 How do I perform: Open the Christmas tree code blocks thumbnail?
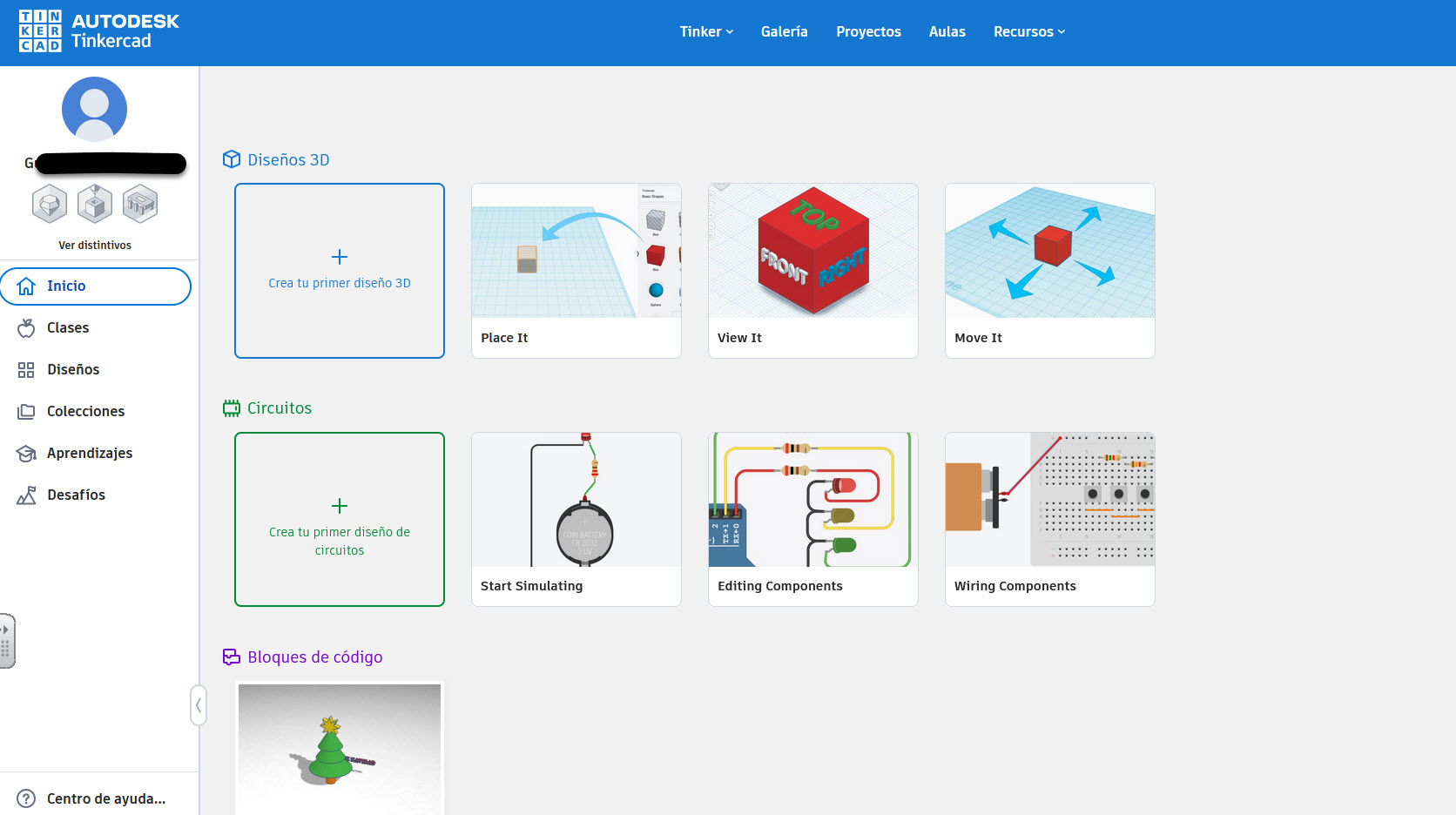pyautogui.click(x=340, y=747)
